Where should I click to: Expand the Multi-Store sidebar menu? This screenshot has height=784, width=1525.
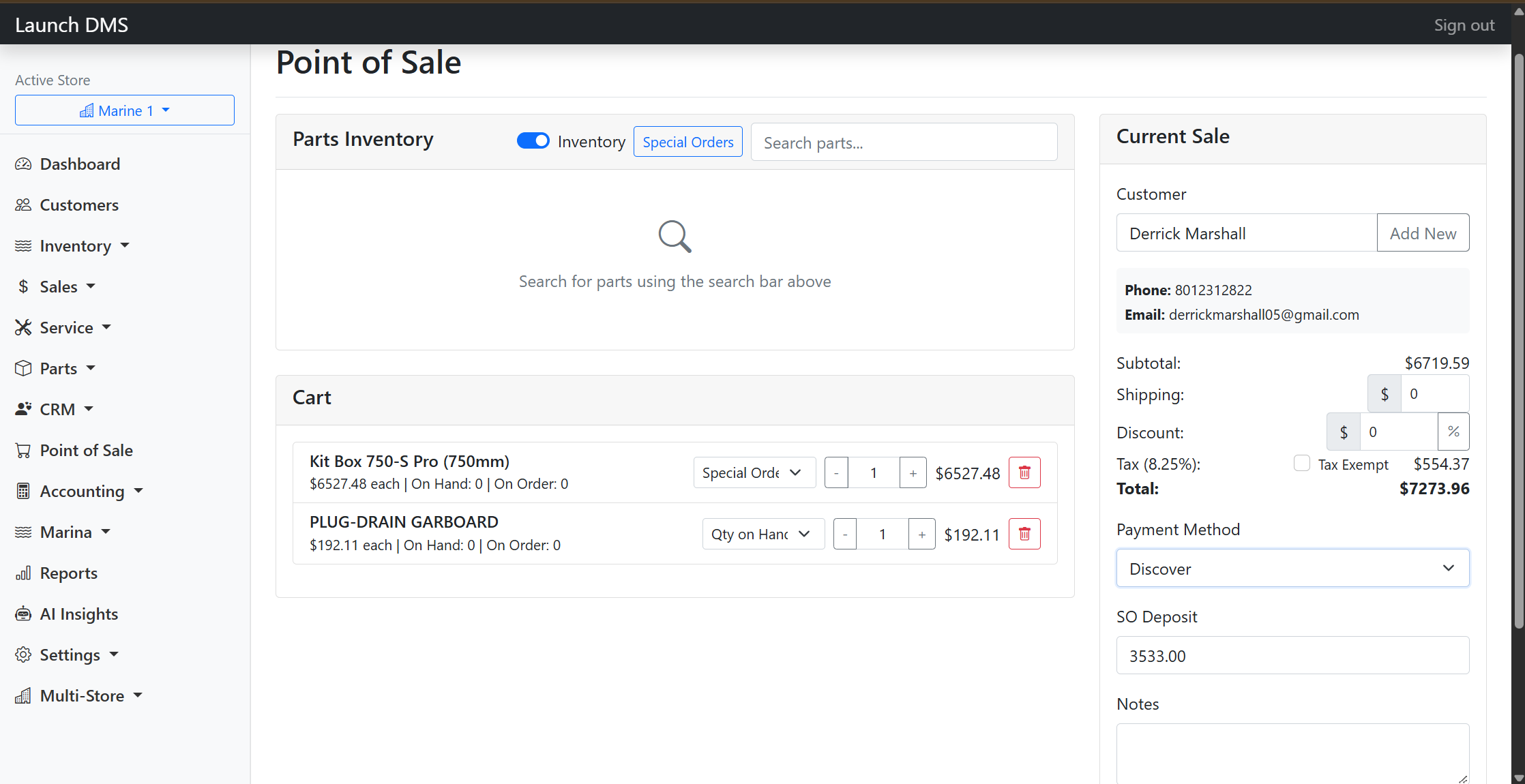(x=79, y=696)
